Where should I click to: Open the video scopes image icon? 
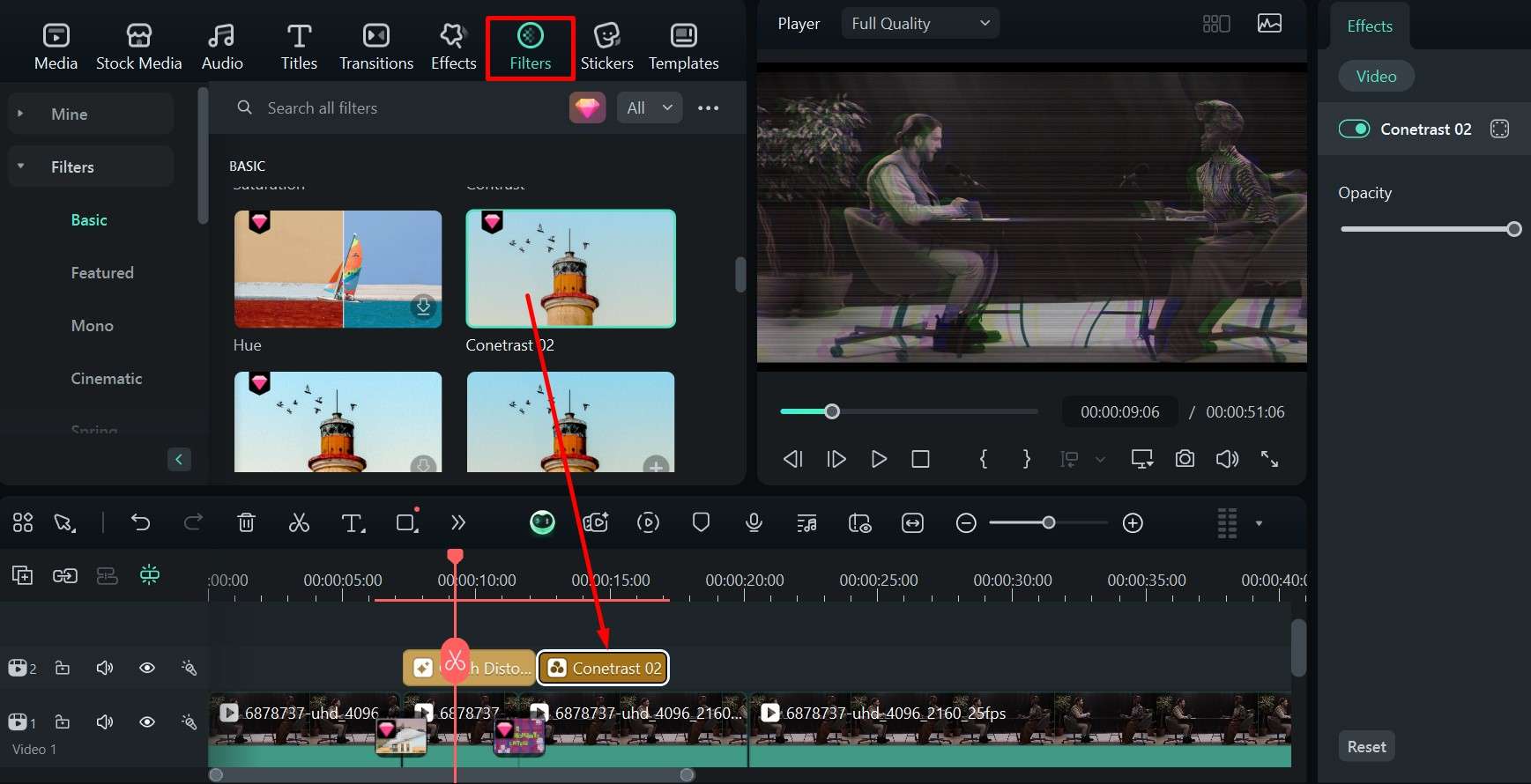[x=1269, y=24]
